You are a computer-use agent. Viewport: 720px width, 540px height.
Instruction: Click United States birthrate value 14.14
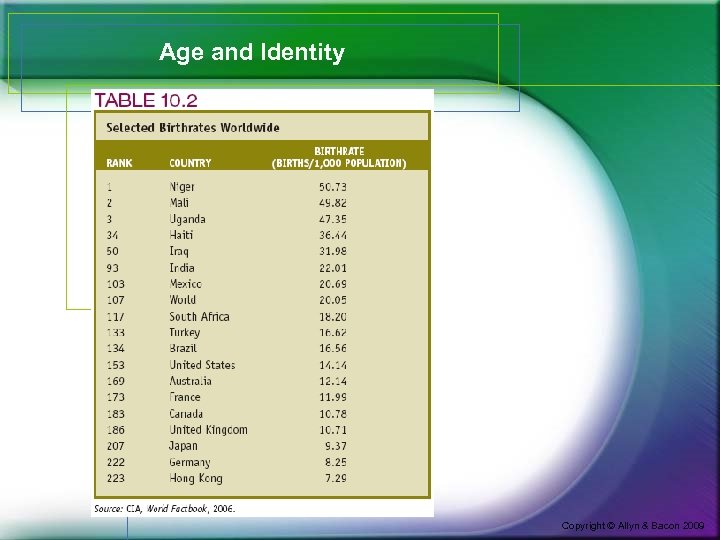pyautogui.click(x=333, y=365)
